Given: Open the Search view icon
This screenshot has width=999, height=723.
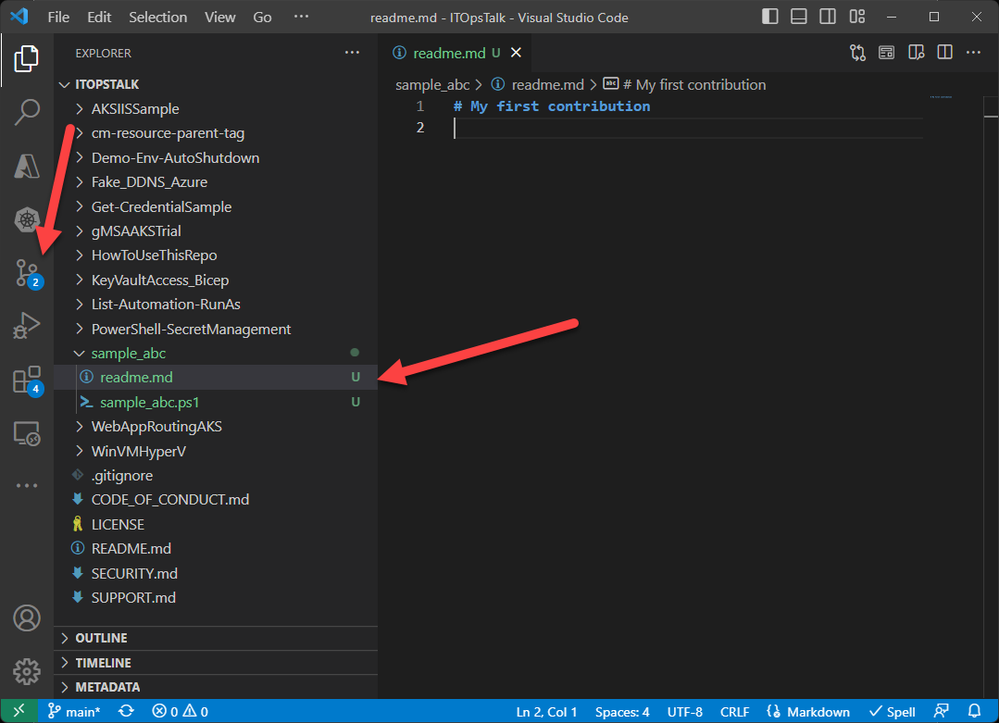Looking at the screenshot, I should (26, 112).
